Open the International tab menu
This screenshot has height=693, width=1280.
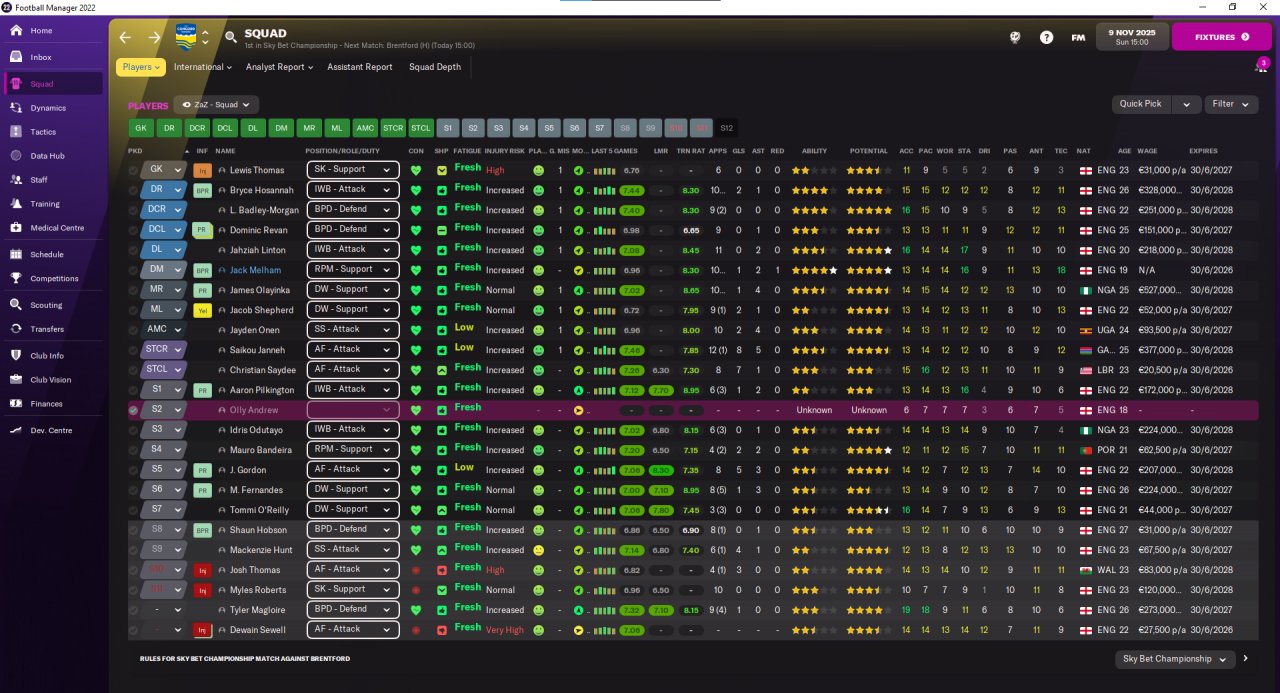point(202,67)
